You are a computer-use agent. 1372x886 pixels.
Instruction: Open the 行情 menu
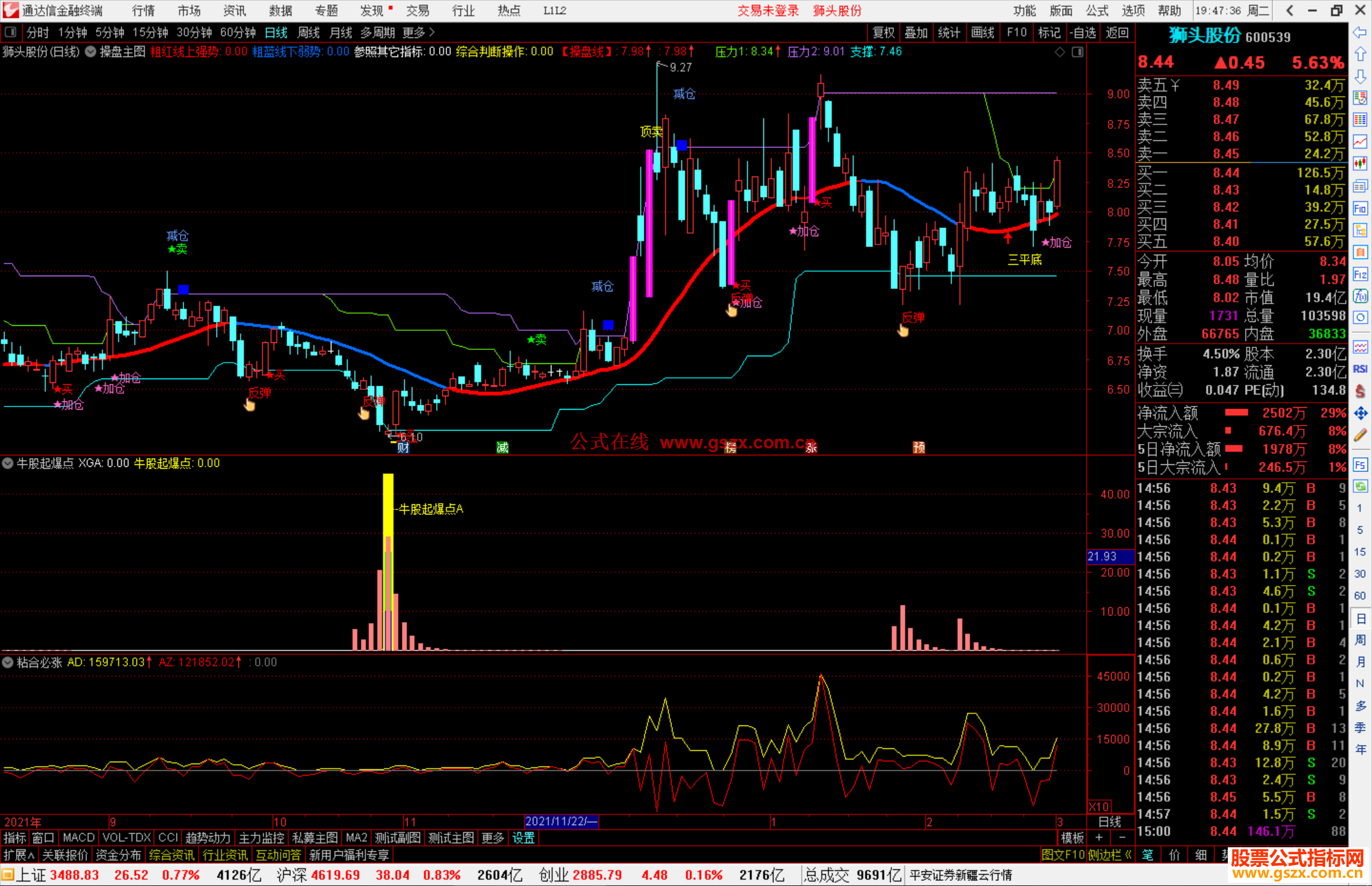tap(144, 11)
